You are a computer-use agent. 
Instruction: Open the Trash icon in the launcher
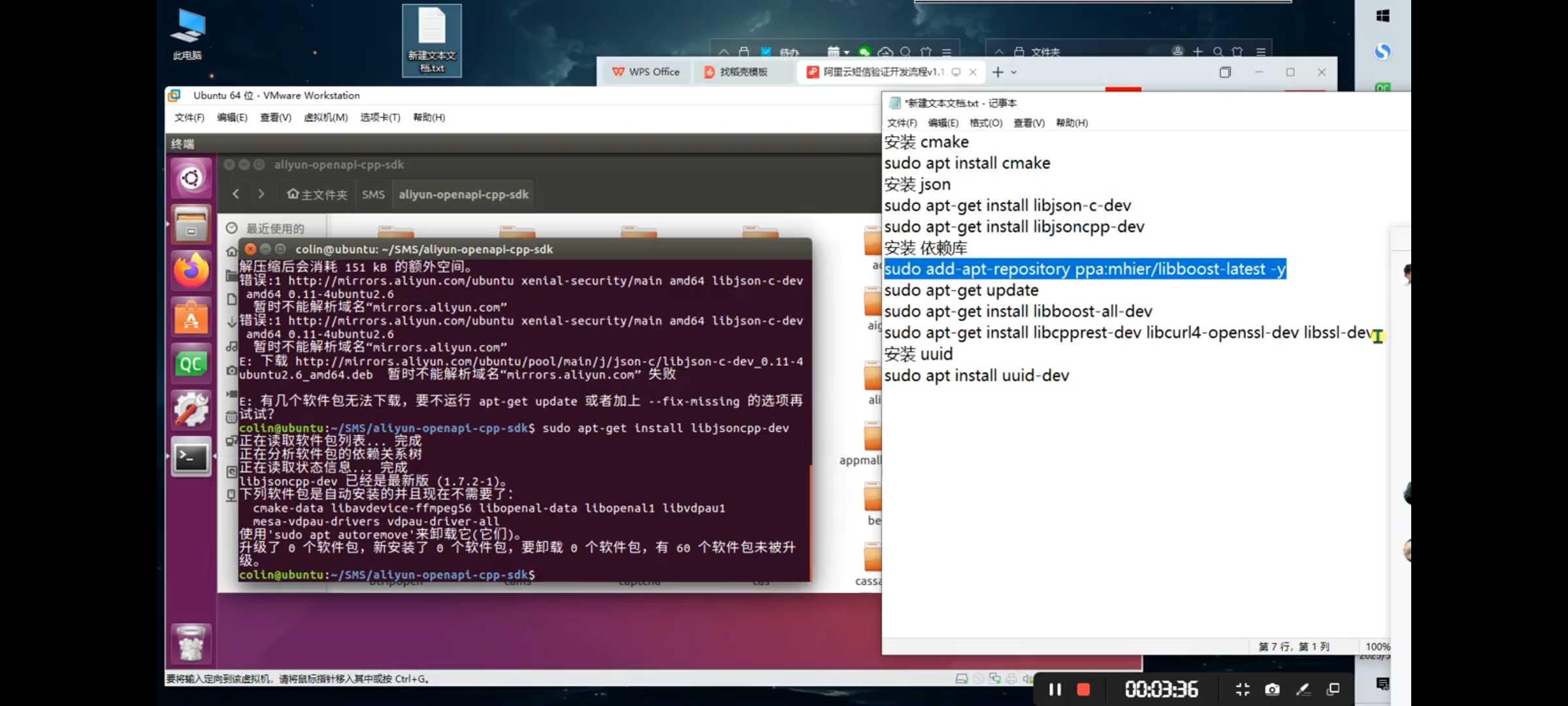click(x=191, y=643)
